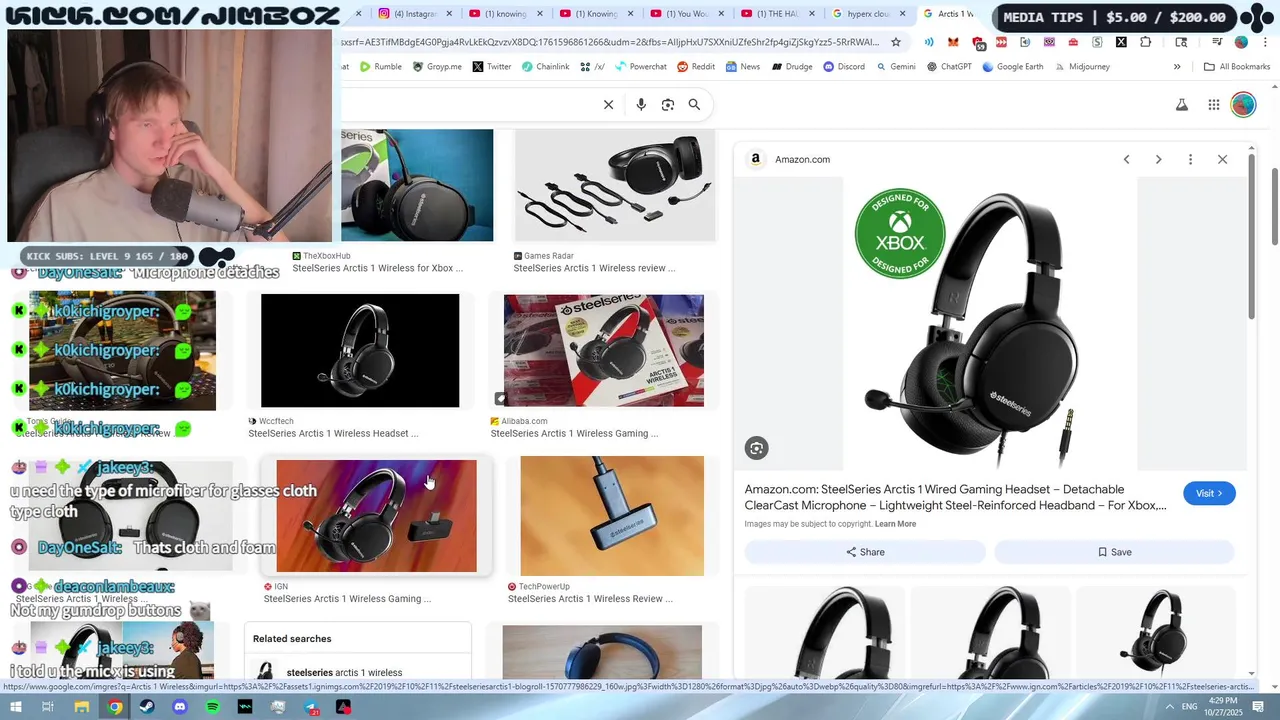Open the Chainlink bookmark

(546, 67)
